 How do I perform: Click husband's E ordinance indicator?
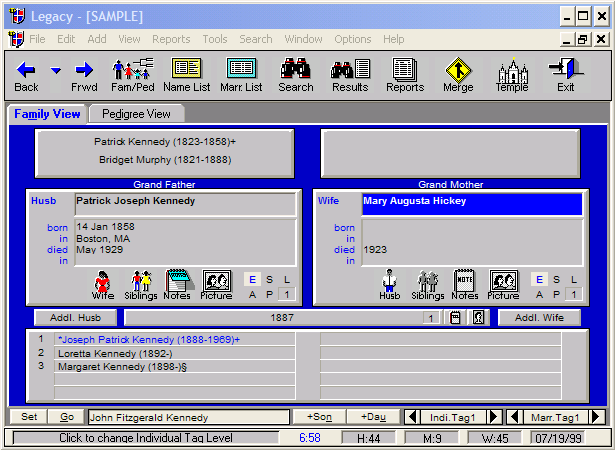click(252, 280)
